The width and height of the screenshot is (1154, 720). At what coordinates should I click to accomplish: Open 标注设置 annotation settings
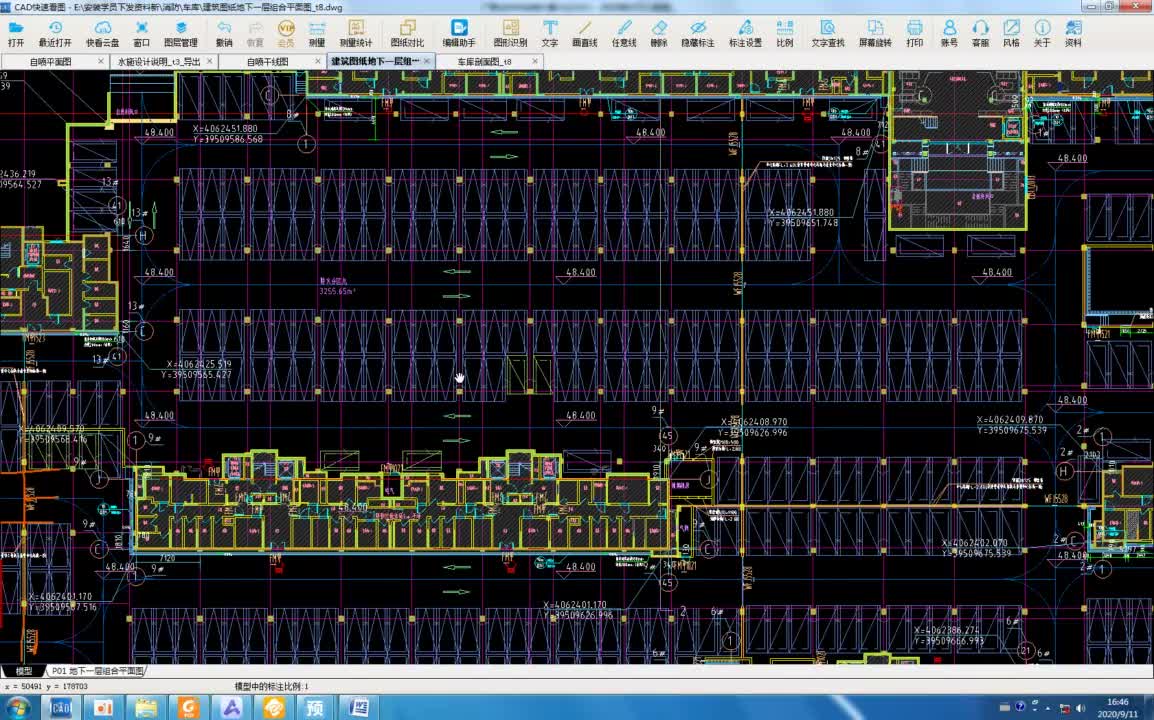pos(745,33)
